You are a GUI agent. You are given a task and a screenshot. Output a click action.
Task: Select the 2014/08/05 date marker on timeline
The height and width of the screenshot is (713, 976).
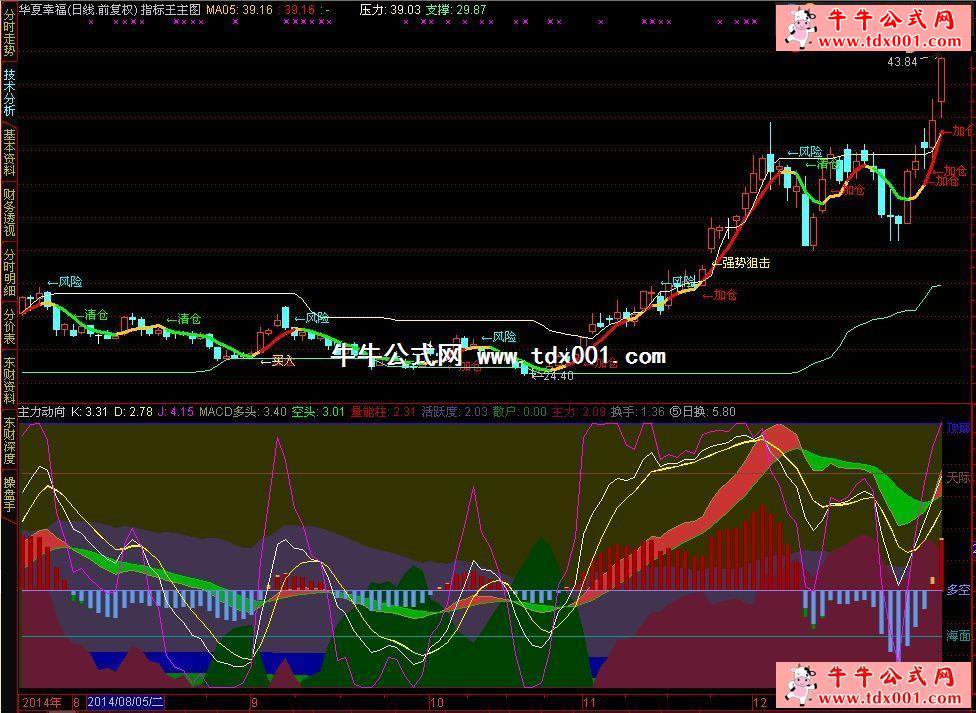point(124,702)
